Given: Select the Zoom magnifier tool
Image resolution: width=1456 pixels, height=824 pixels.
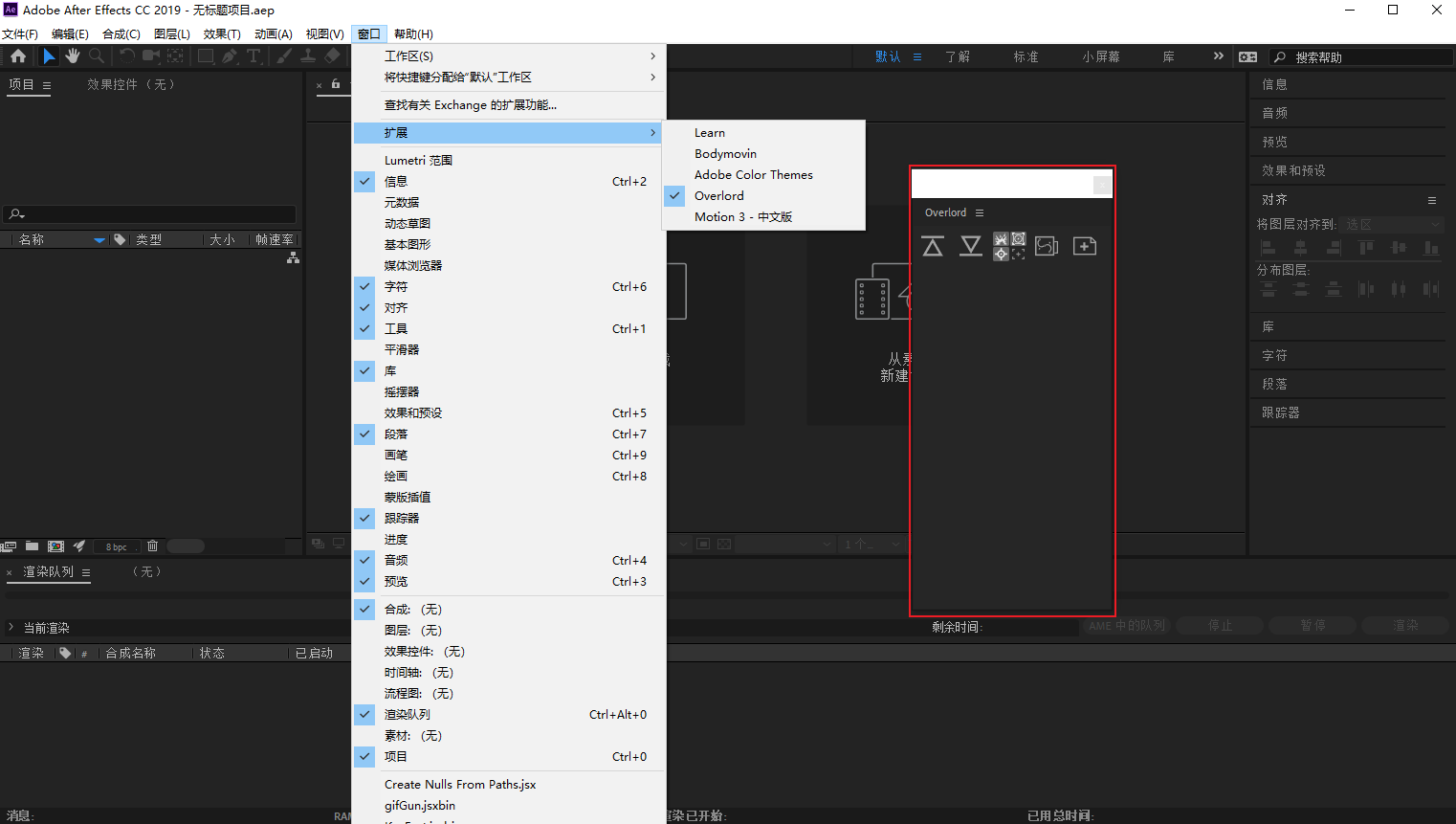Looking at the screenshot, I should coord(97,56).
